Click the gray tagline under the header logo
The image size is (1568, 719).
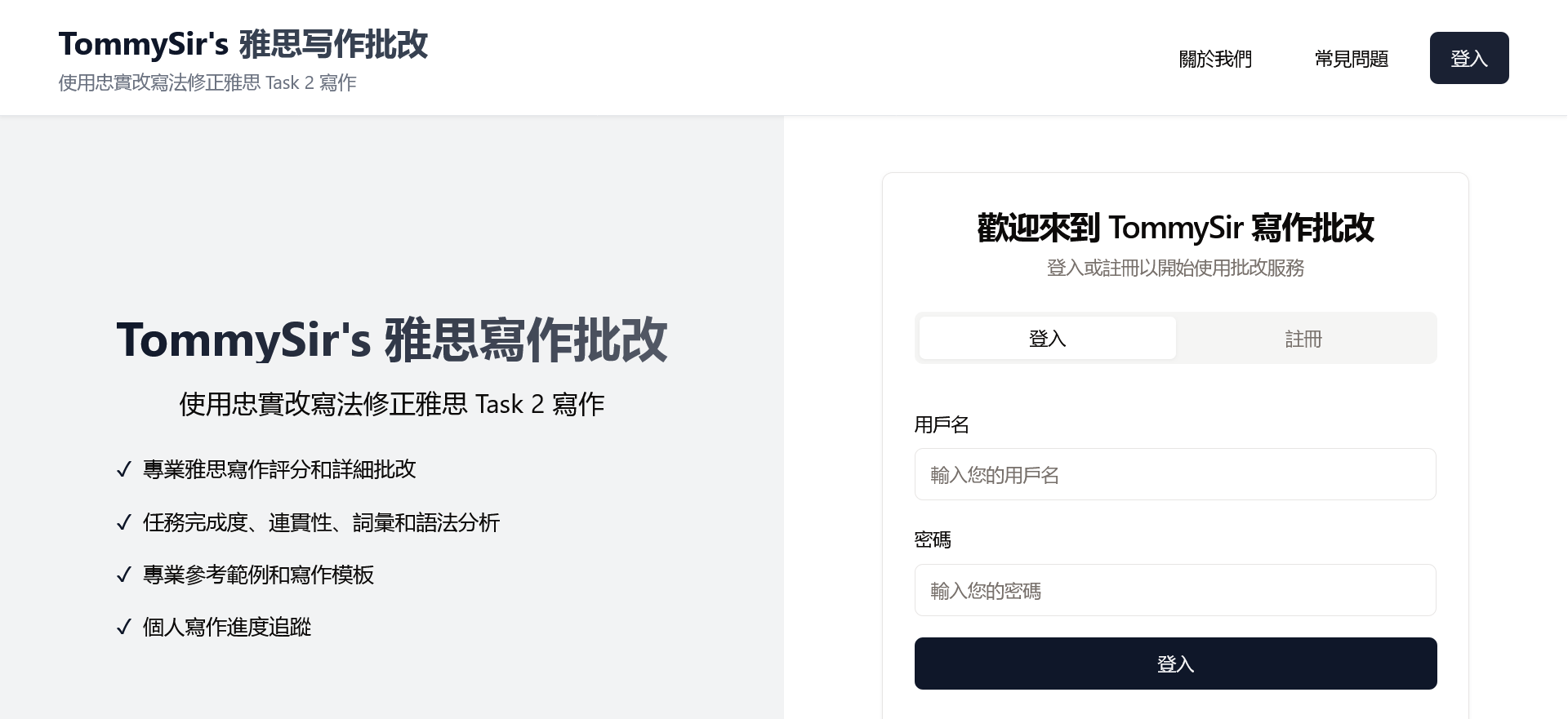coord(207,82)
